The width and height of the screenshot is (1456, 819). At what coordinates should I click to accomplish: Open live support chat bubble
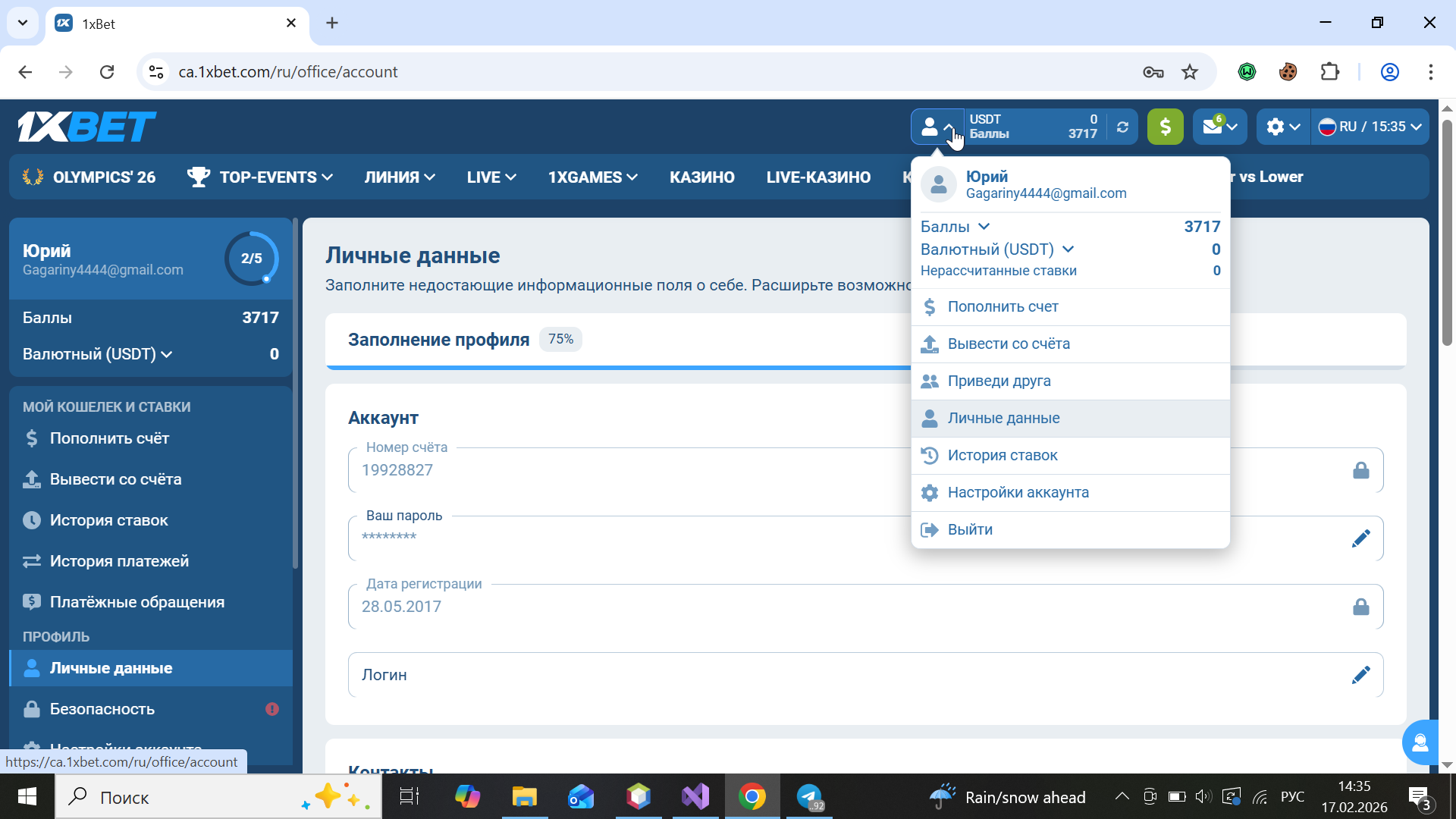(1420, 742)
